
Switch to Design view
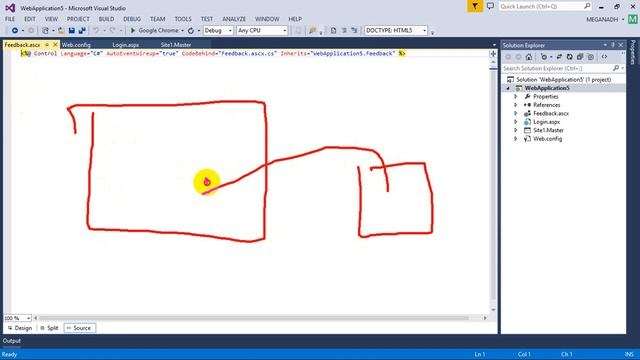coord(20,328)
